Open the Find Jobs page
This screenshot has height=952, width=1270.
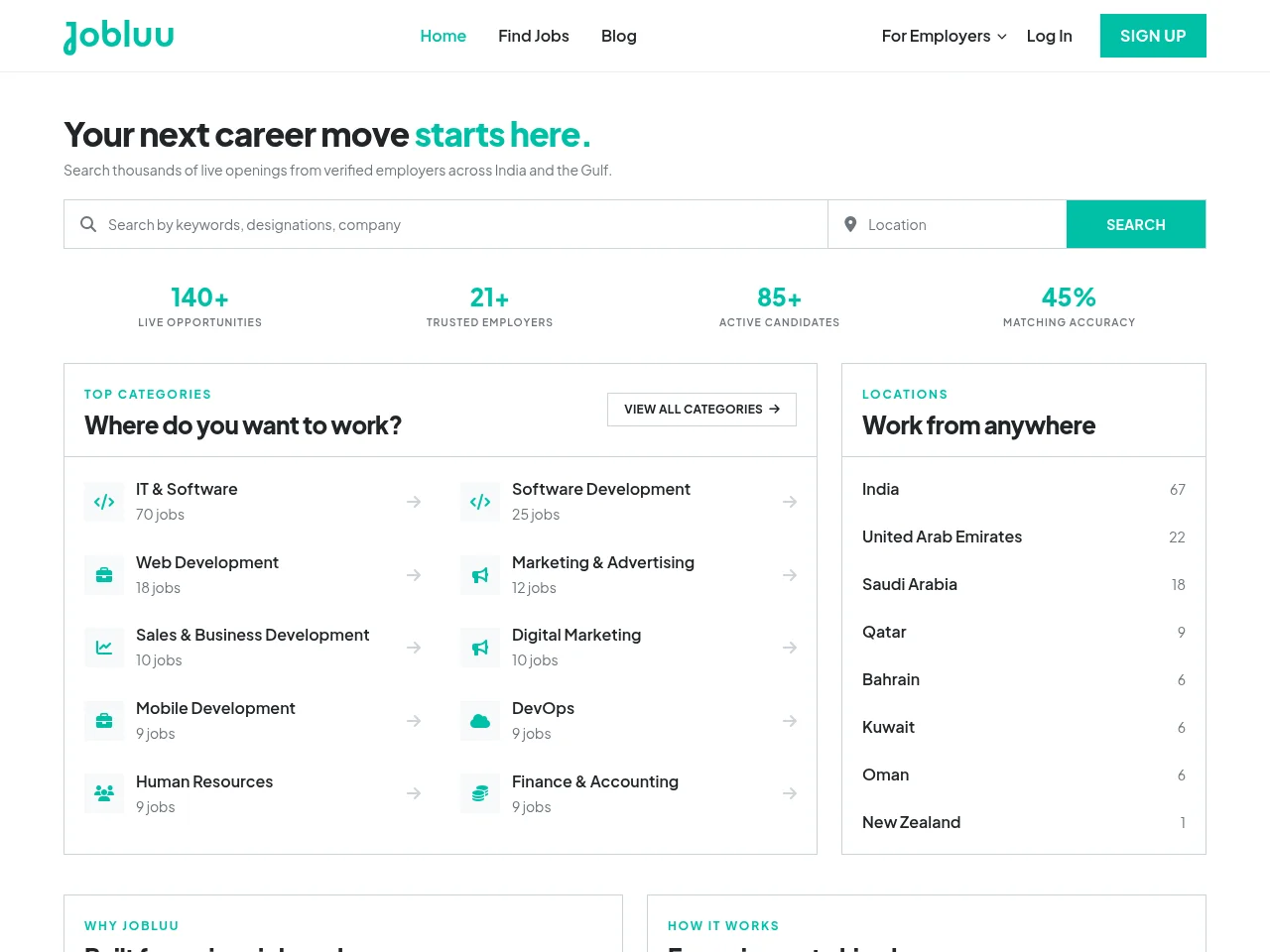point(534,36)
